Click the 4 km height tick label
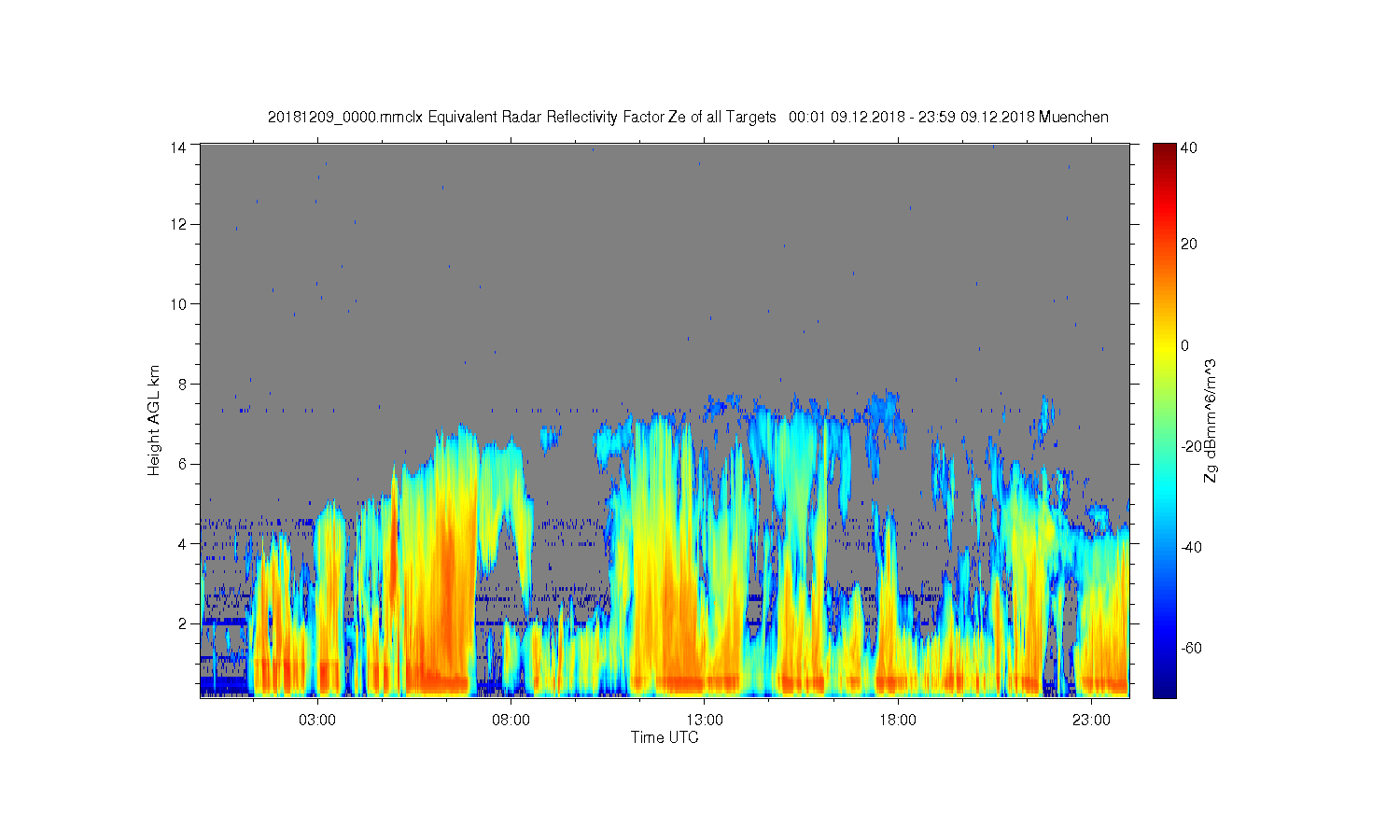This screenshot has width=1400, height=840. pyautogui.click(x=184, y=543)
